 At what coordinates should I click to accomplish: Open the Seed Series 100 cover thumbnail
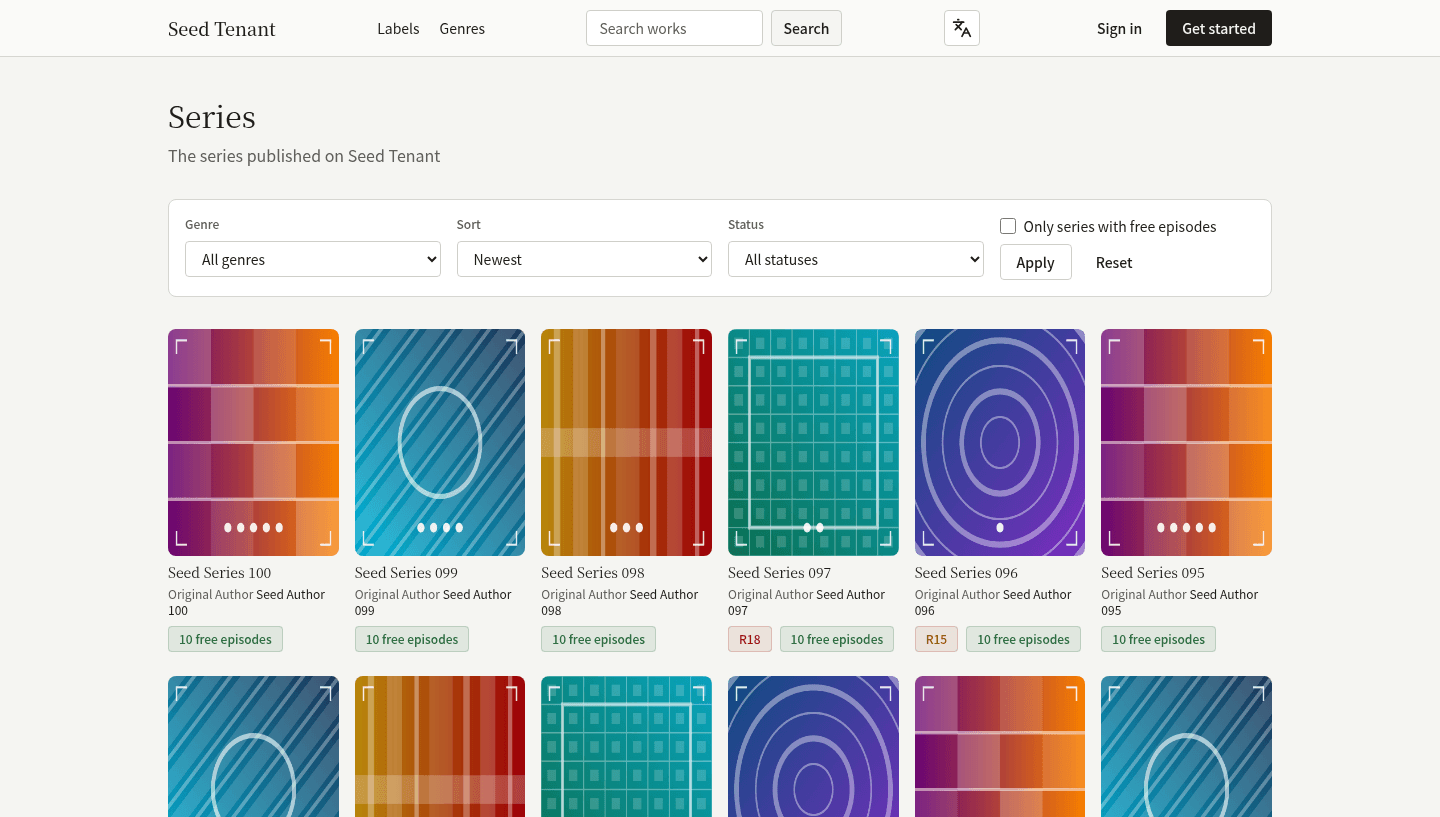click(253, 442)
